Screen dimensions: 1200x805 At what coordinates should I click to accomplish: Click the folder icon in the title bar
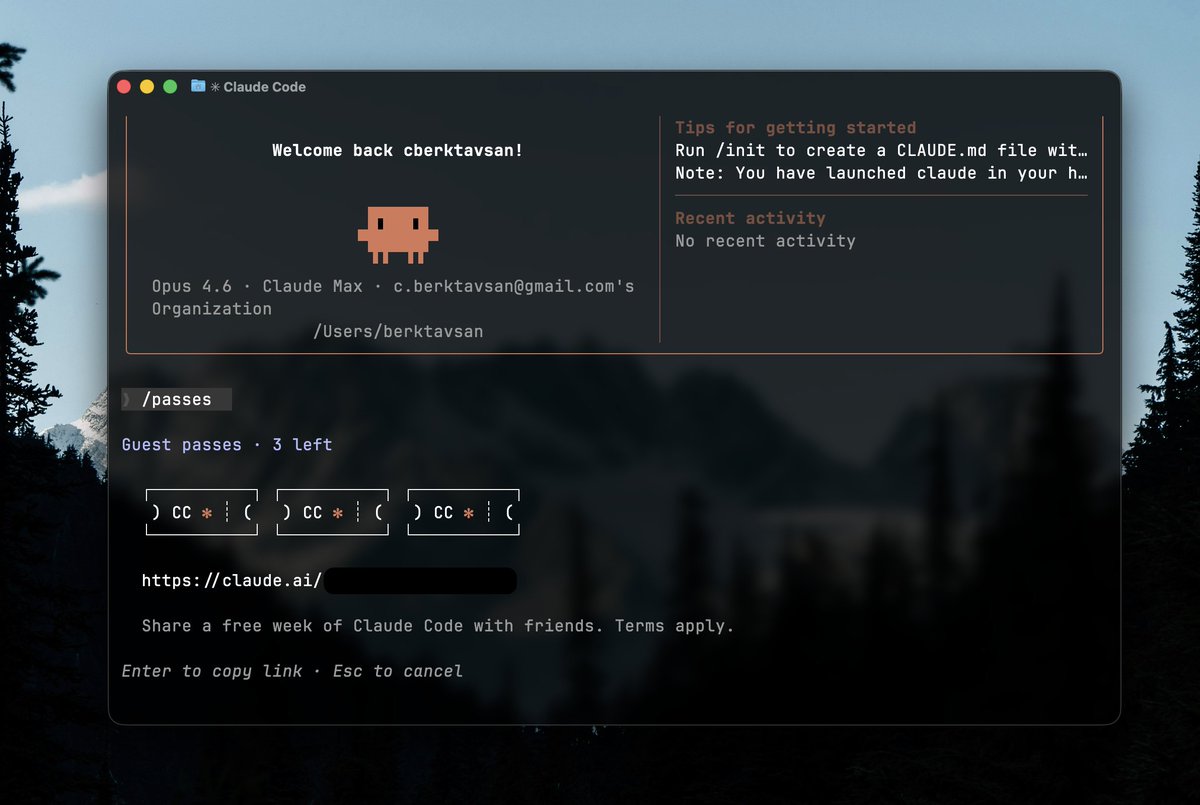pos(198,87)
